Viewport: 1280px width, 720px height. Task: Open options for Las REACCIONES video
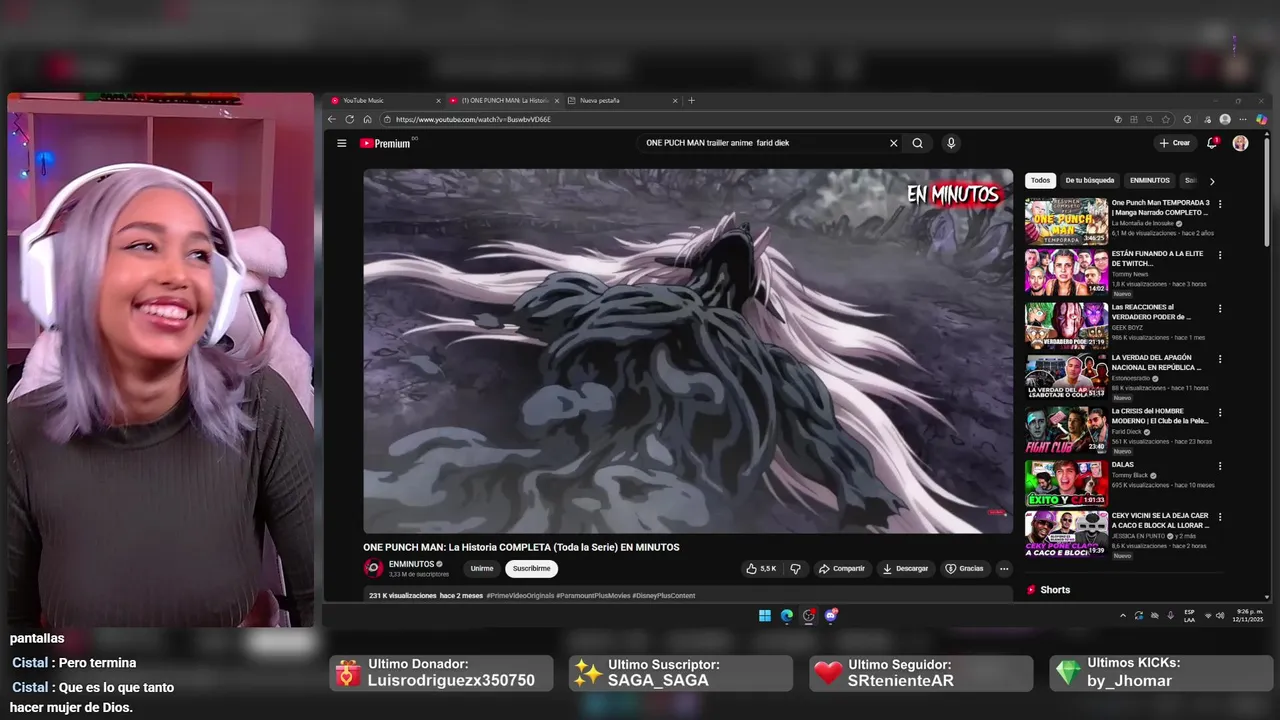click(1220, 308)
